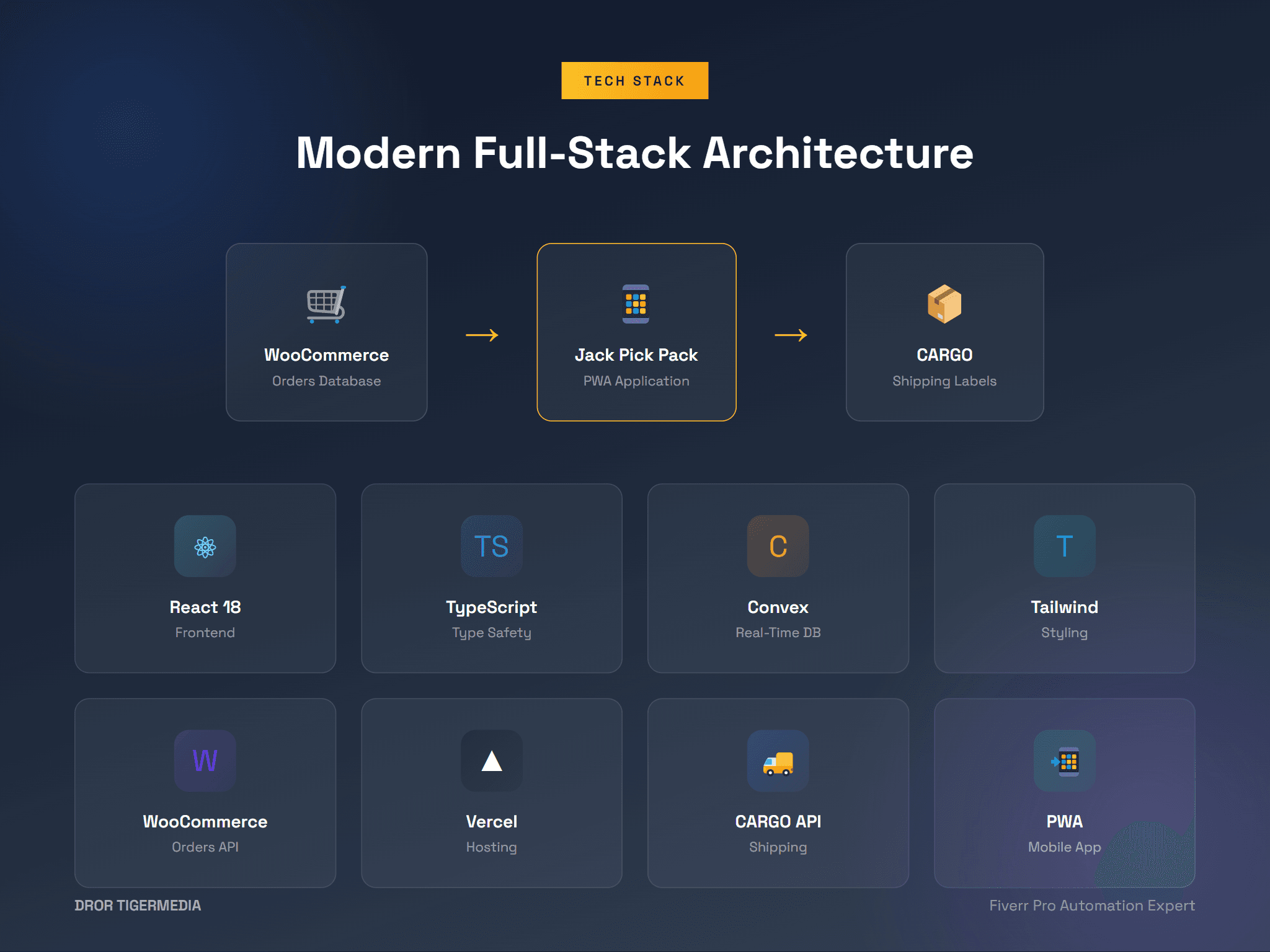
Task: Select the DROR TIGERMEDIA label
Action: point(138,906)
